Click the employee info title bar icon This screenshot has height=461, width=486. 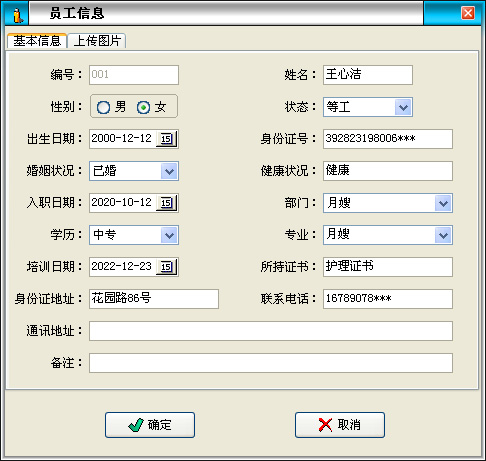[x=17, y=14]
